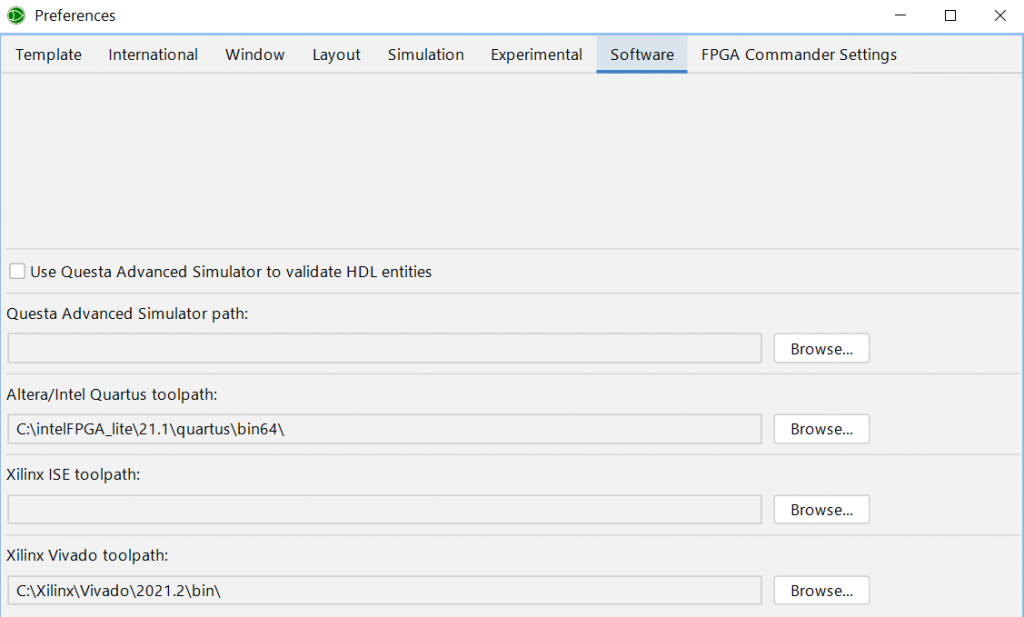
Task: Go to the Layout tab
Action: [x=336, y=55]
